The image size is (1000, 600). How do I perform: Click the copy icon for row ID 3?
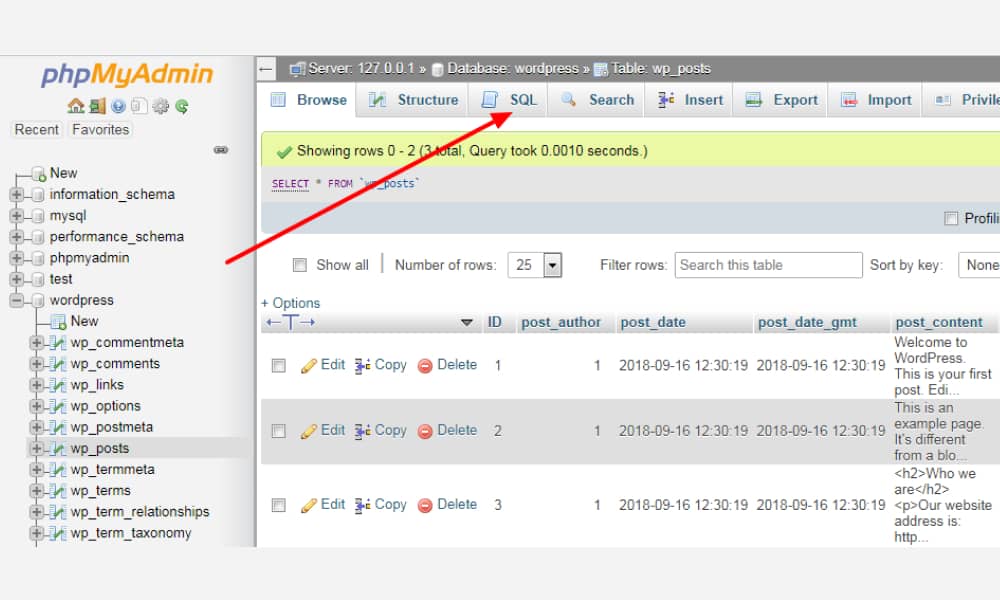[x=362, y=505]
